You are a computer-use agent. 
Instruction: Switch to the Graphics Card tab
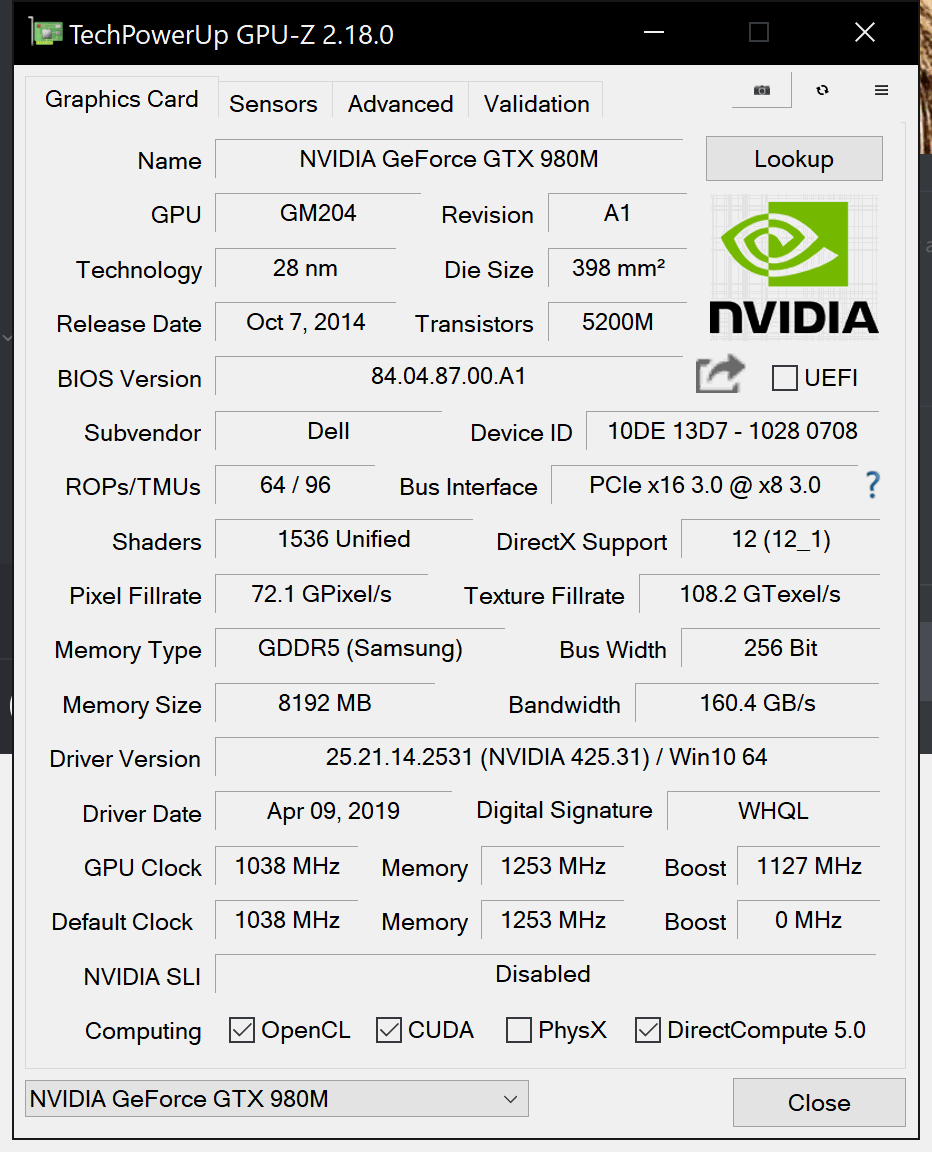click(x=122, y=99)
